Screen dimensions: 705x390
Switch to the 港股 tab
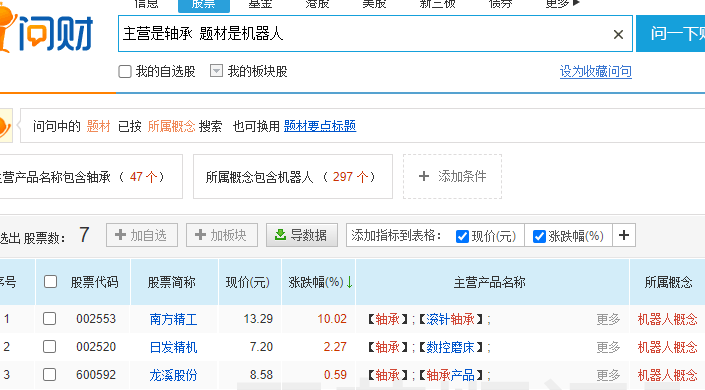click(317, 4)
